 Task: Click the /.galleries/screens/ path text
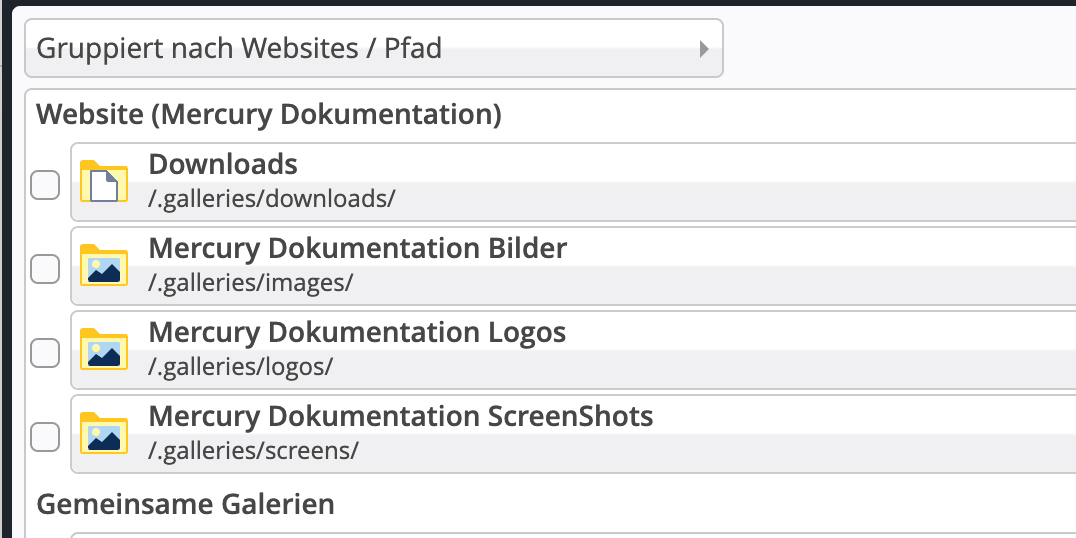(x=253, y=450)
